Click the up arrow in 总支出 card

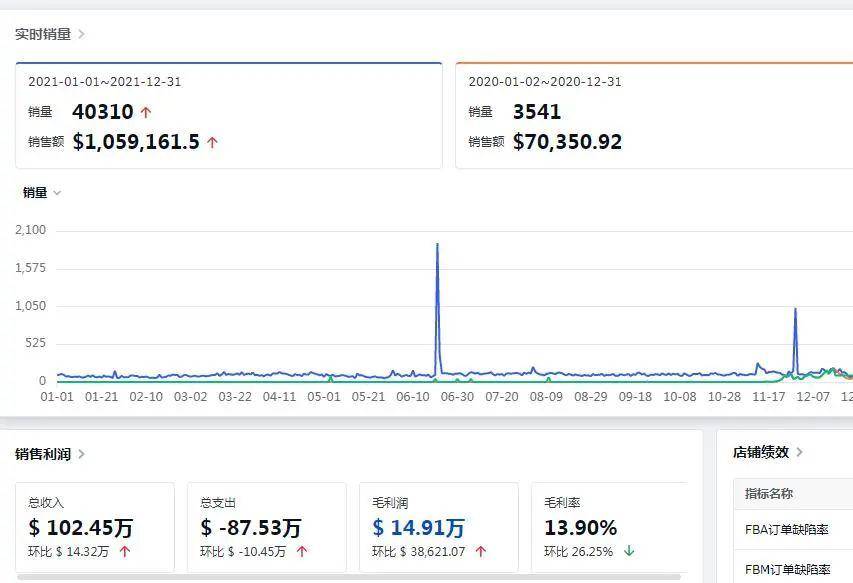pyautogui.click(x=302, y=551)
